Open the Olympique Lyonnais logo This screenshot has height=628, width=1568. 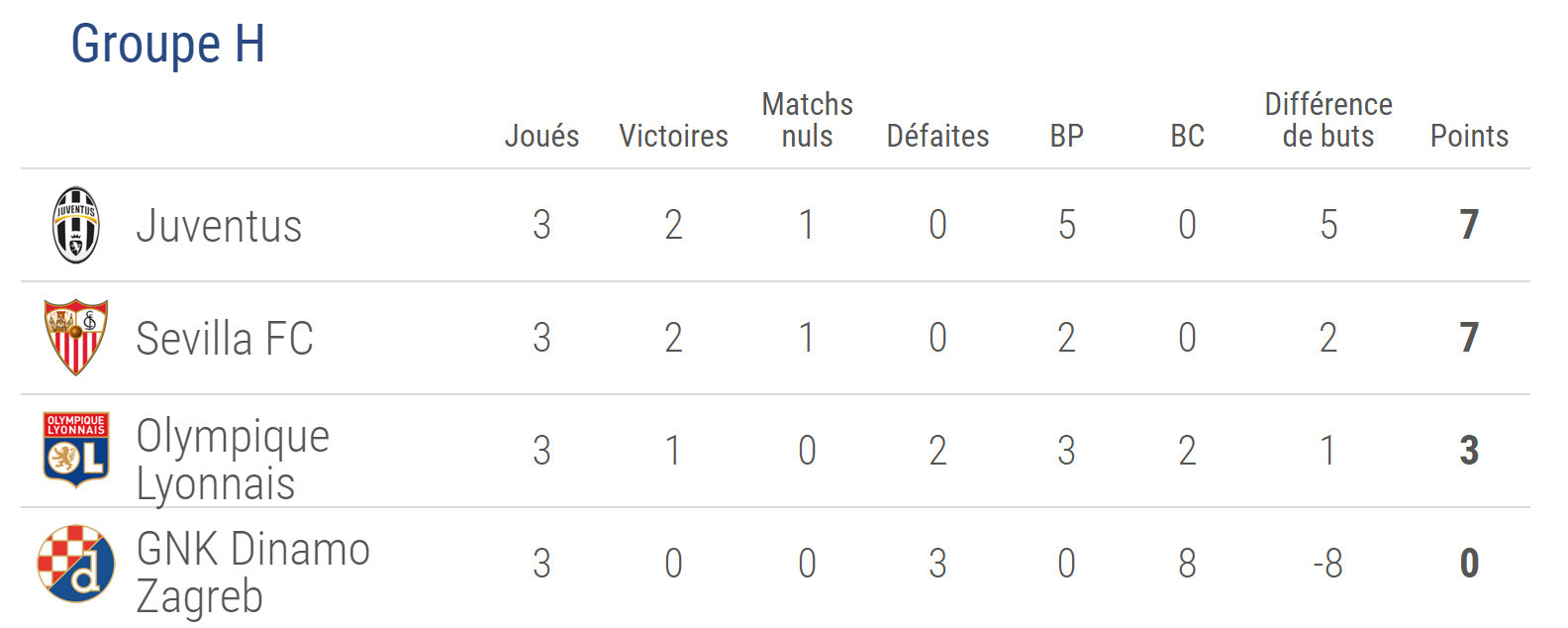(x=75, y=450)
